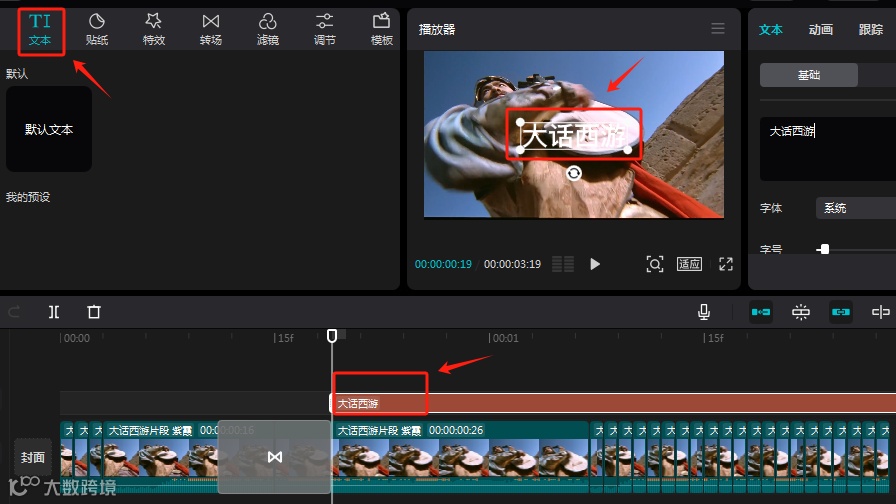
Task: Open the 模板 templates tab
Action: point(381,30)
